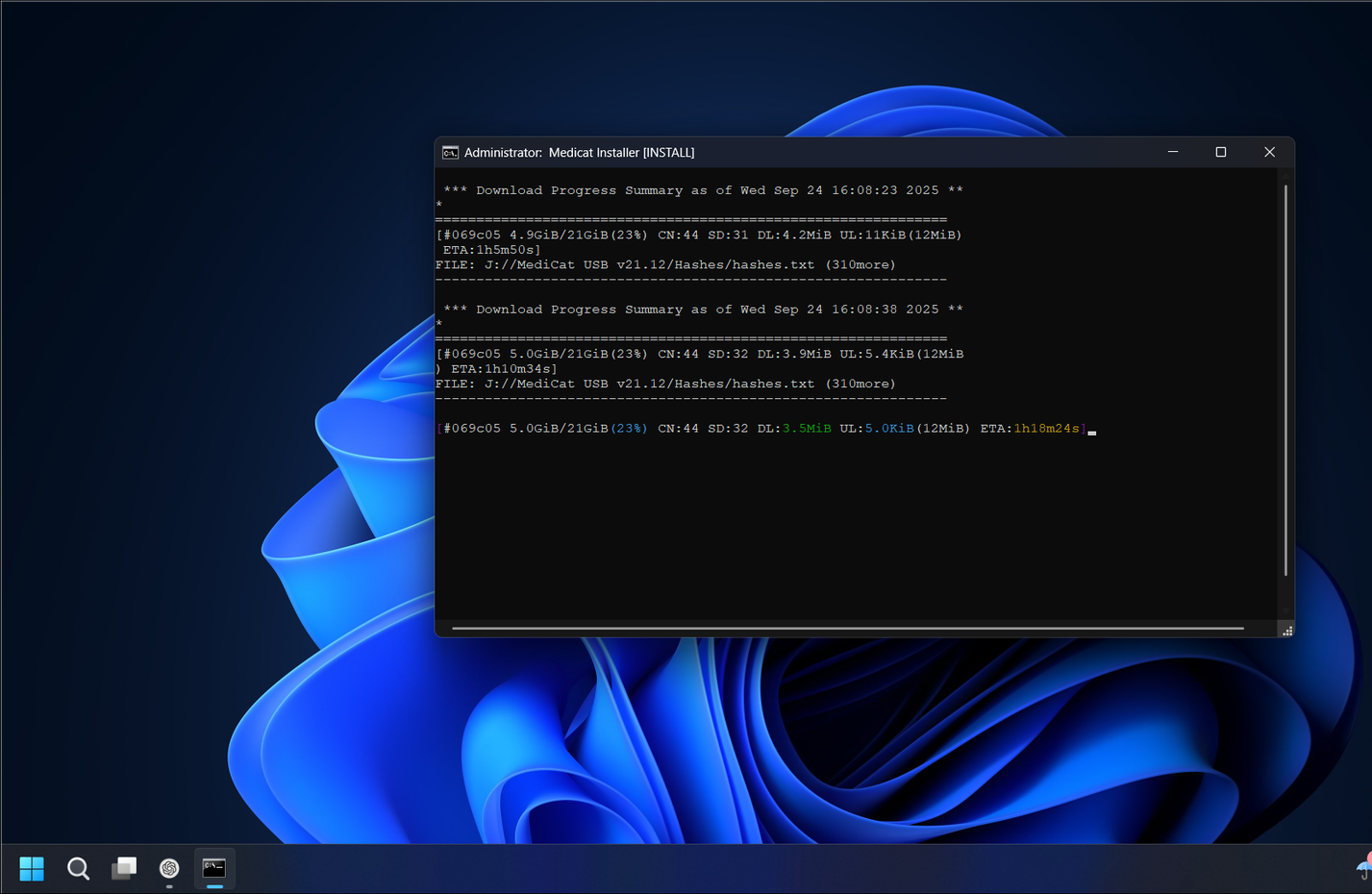The height and width of the screenshot is (894, 1372).
Task: Maximize the Medicat Installer window
Action: (x=1221, y=152)
